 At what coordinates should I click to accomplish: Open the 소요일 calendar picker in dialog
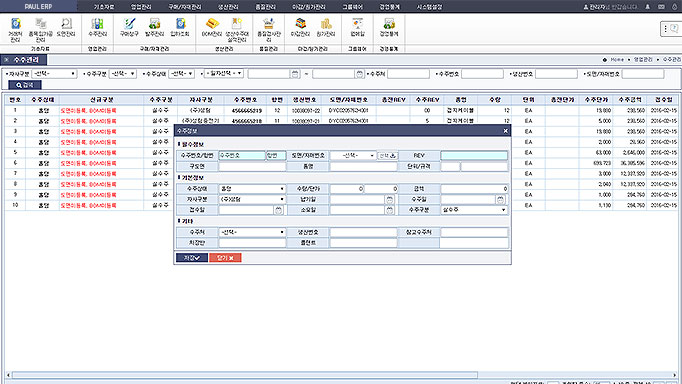click(390, 210)
